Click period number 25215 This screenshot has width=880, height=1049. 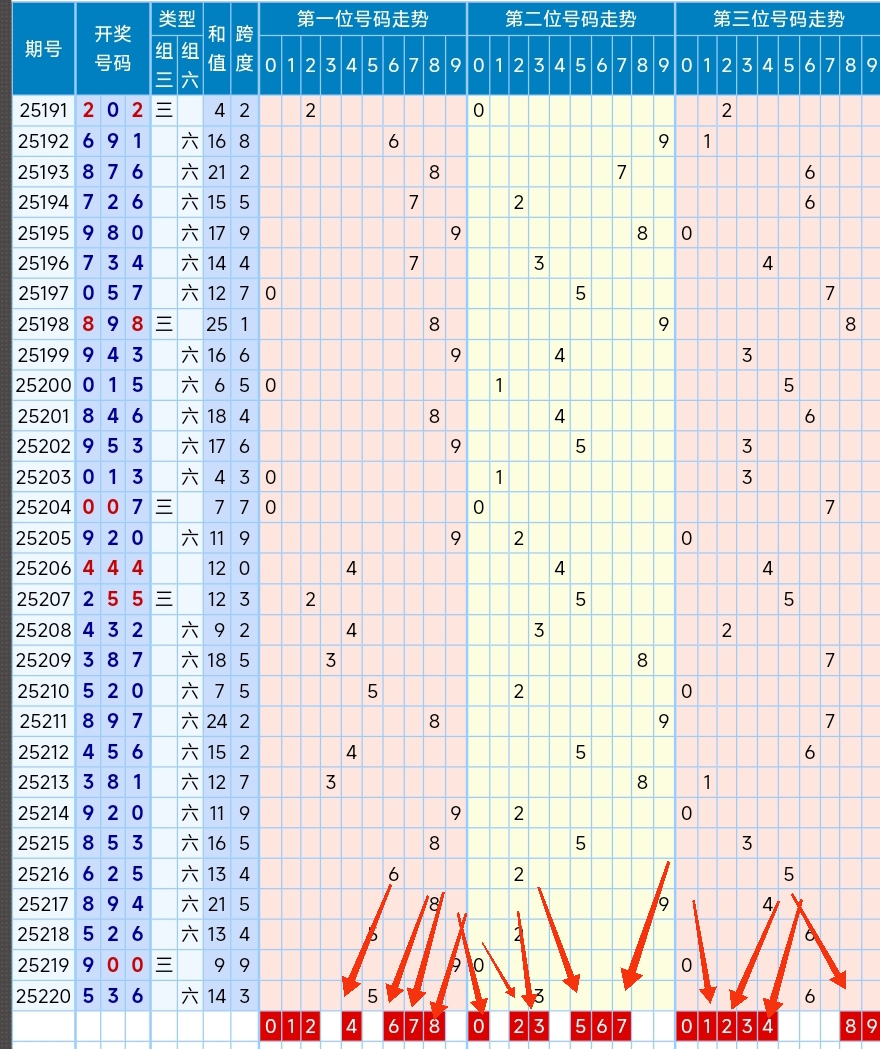pos(43,844)
